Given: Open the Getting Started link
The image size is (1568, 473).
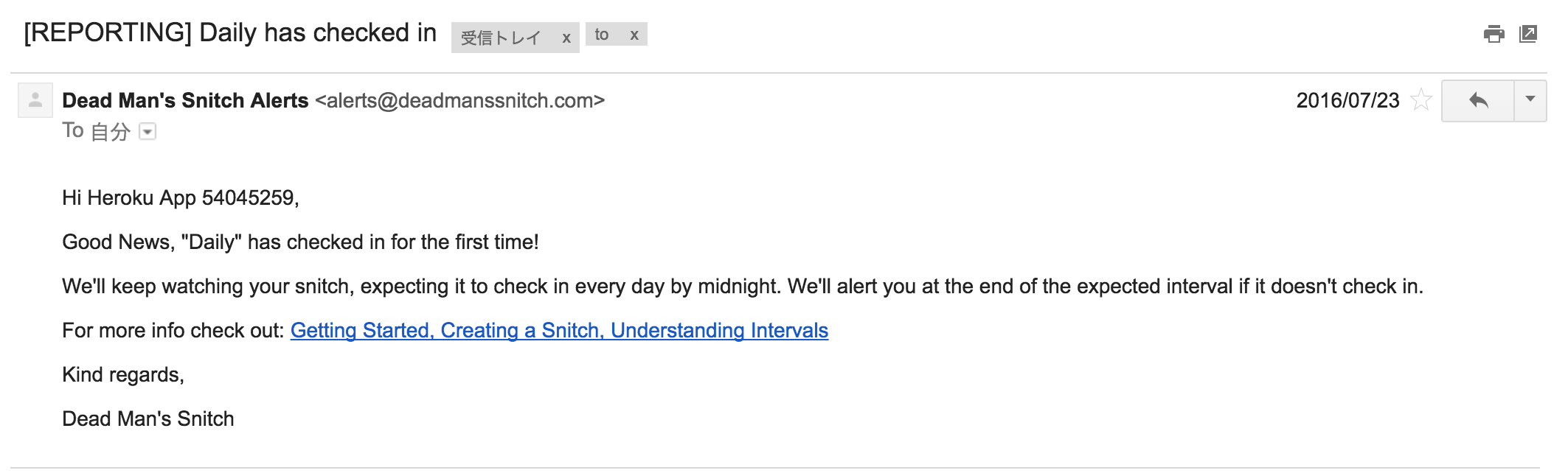Looking at the screenshot, I should coord(361,331).
